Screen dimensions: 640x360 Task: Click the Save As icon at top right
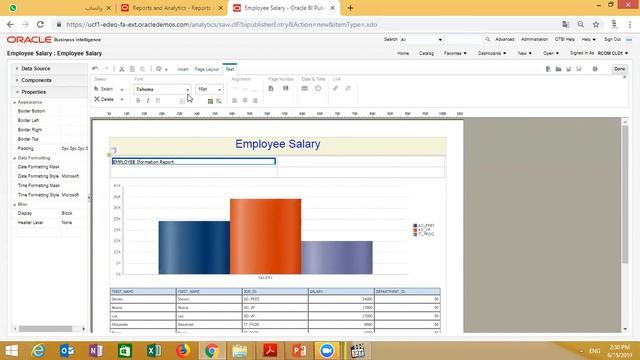pyautogui.click(x=579, y=69)
